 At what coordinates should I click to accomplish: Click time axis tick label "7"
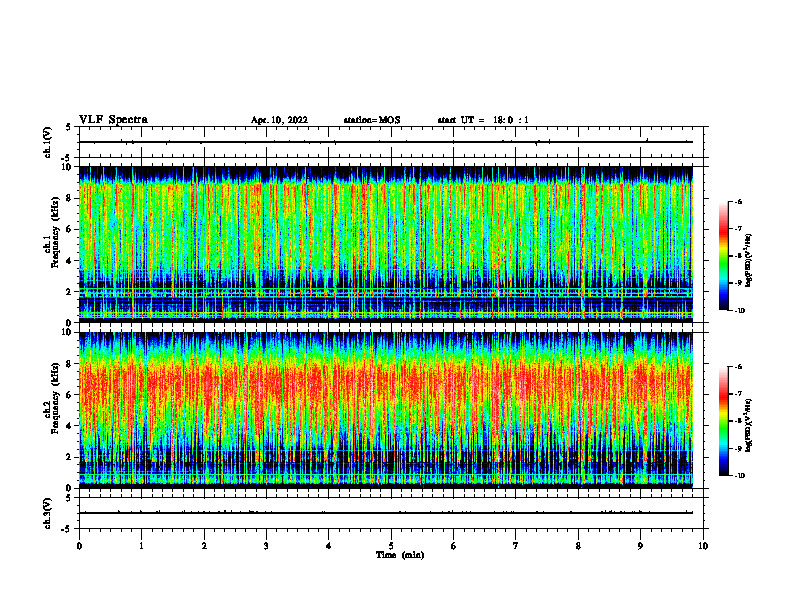tap(516, 546)
